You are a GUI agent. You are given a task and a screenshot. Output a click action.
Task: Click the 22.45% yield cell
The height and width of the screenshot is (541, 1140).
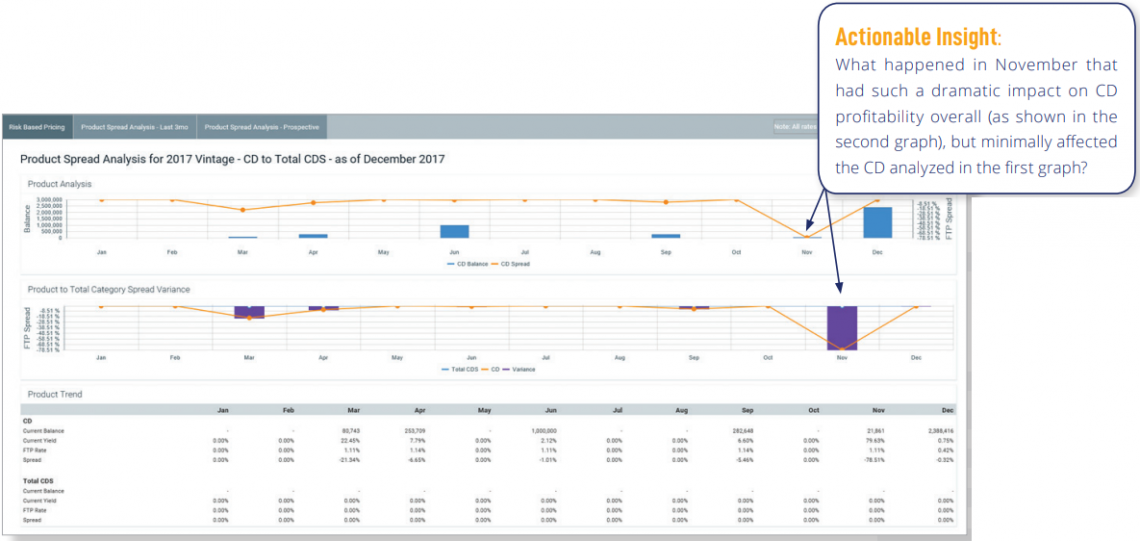352,440
